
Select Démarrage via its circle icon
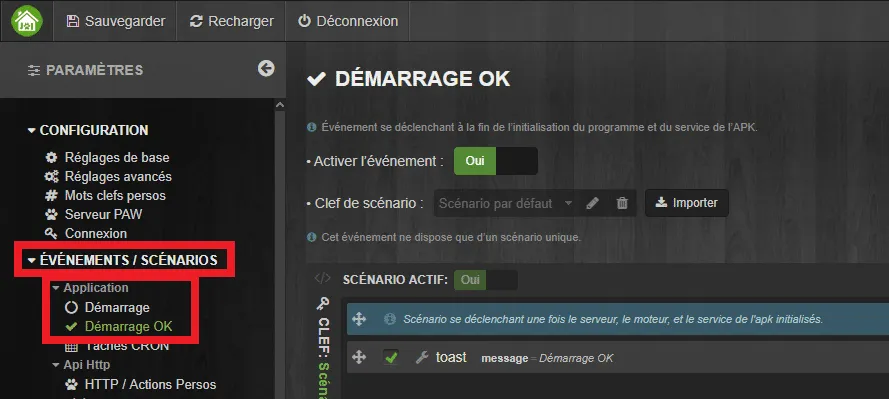(71, 308)
